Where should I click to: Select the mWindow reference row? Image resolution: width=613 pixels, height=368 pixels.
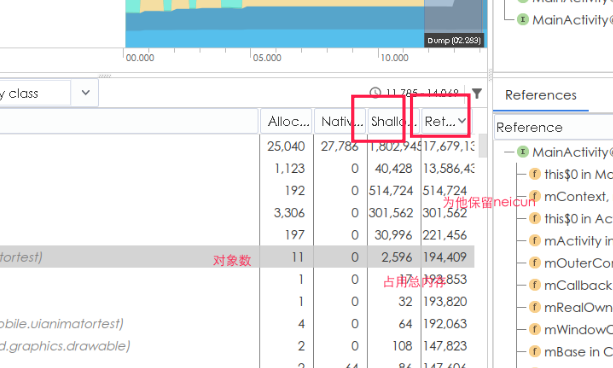(570, 330)
